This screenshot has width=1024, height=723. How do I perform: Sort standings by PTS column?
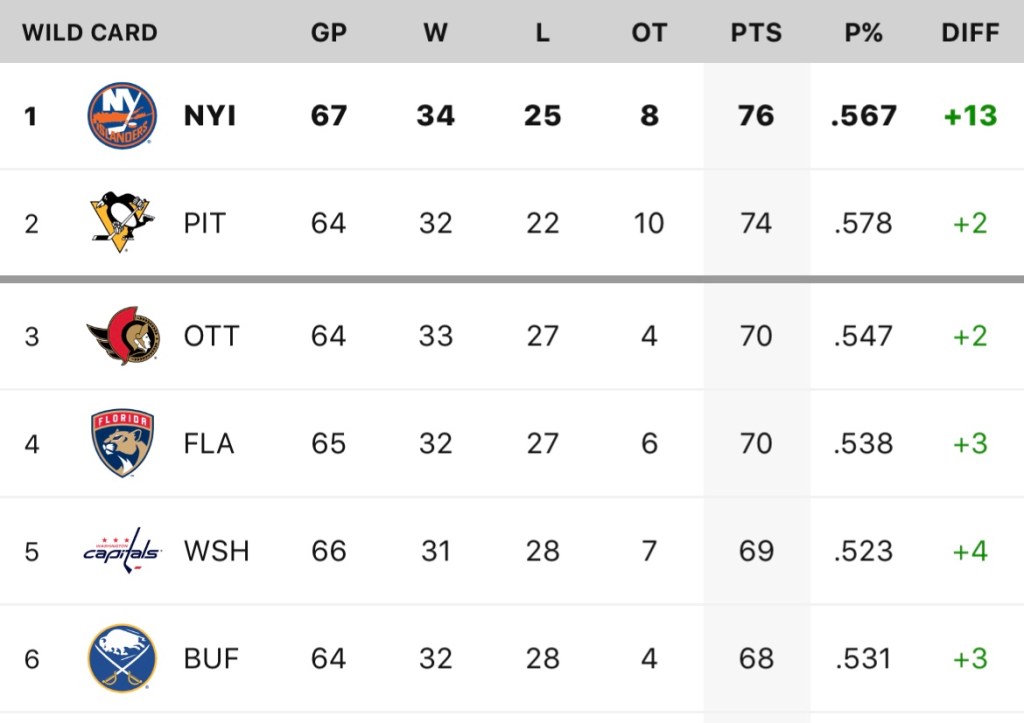pyautogui.click(x=756, y=33)
